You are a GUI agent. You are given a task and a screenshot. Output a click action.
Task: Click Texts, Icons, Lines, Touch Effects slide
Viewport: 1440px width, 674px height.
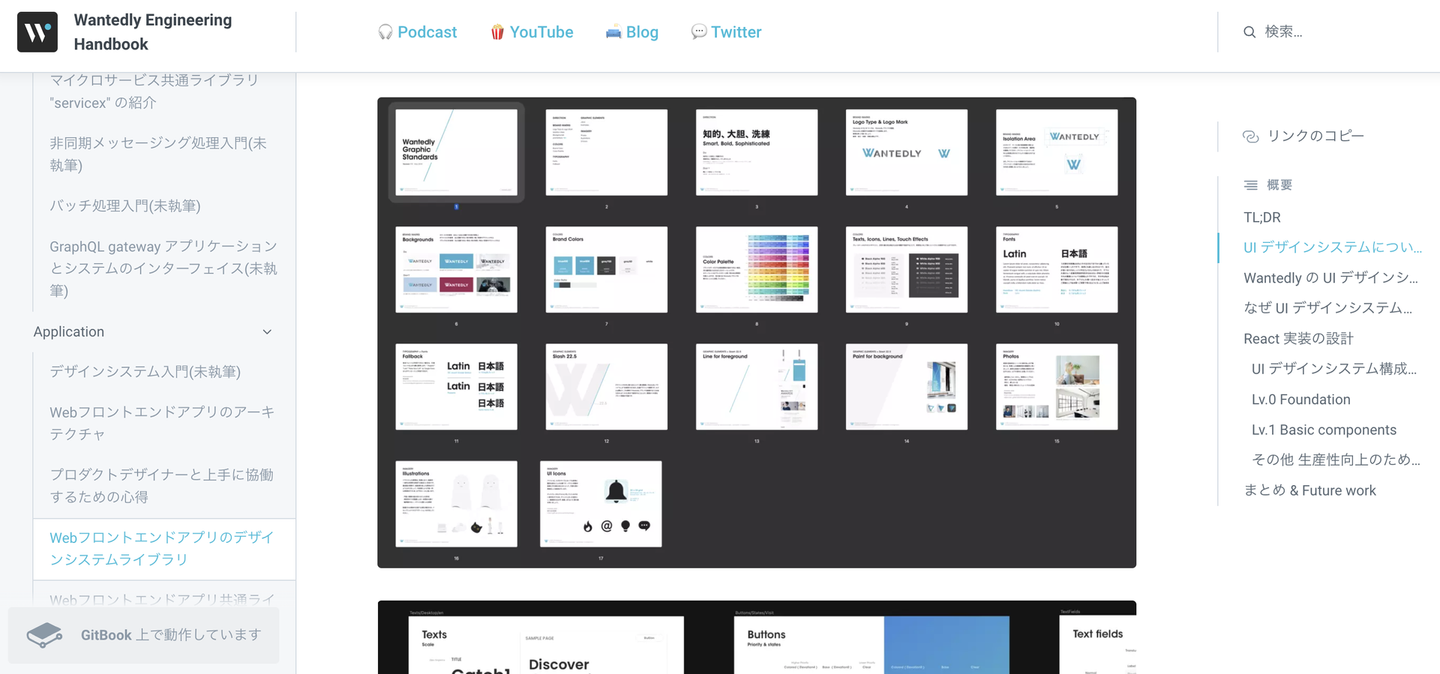click(x=907, y=269)
